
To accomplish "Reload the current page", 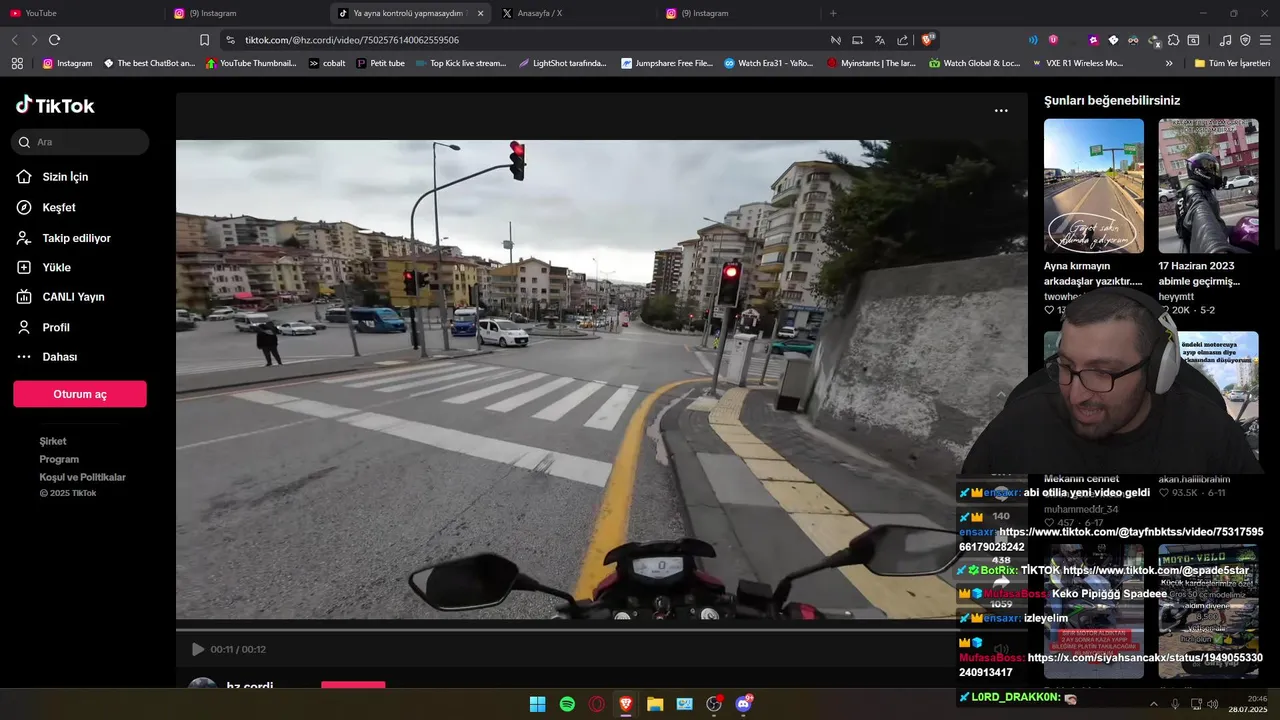I will click(54, 40).
